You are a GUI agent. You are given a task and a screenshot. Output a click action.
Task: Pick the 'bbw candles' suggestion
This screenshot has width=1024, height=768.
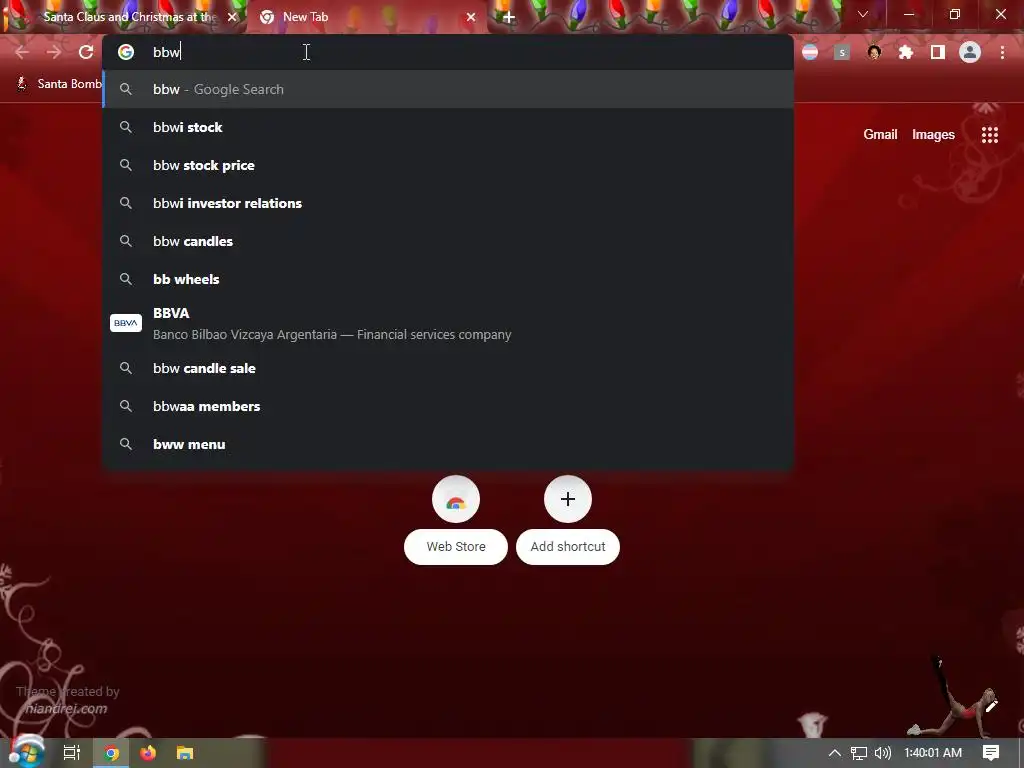point(448,241)
